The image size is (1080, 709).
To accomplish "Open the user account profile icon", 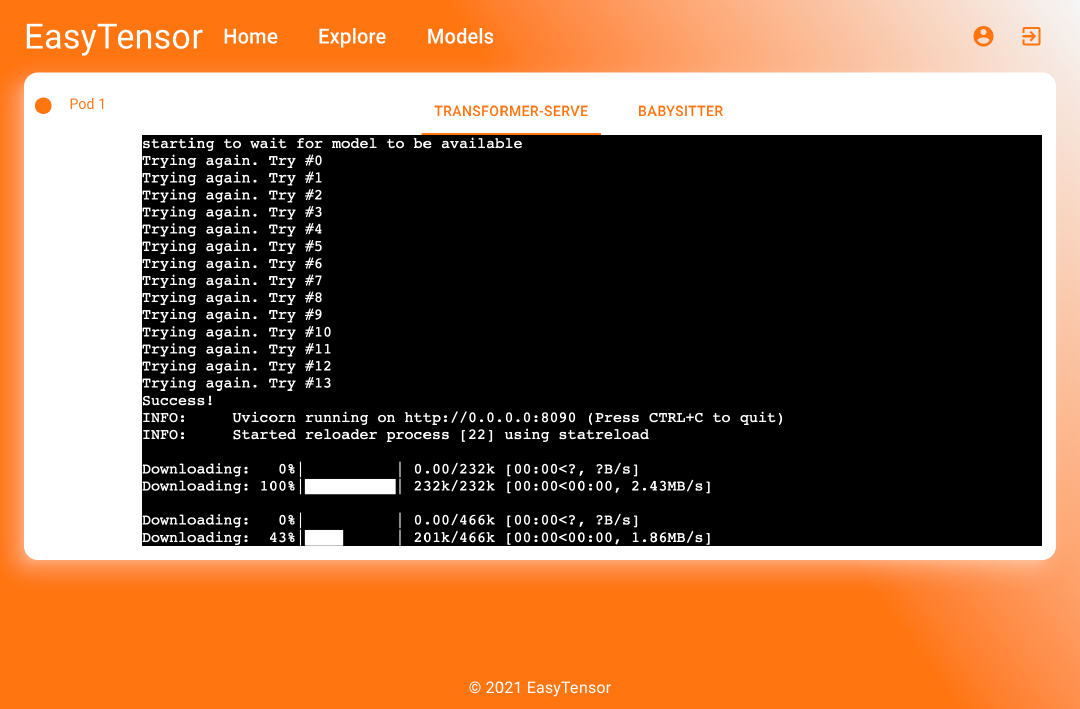I will (983, 37).
